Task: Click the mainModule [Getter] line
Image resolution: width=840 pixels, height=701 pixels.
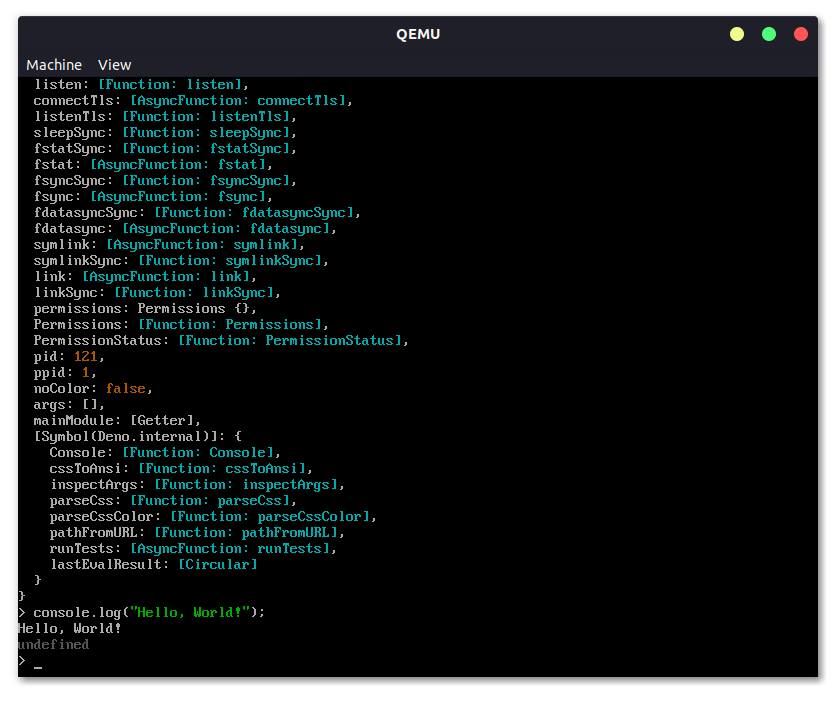Action: point(118,420)
